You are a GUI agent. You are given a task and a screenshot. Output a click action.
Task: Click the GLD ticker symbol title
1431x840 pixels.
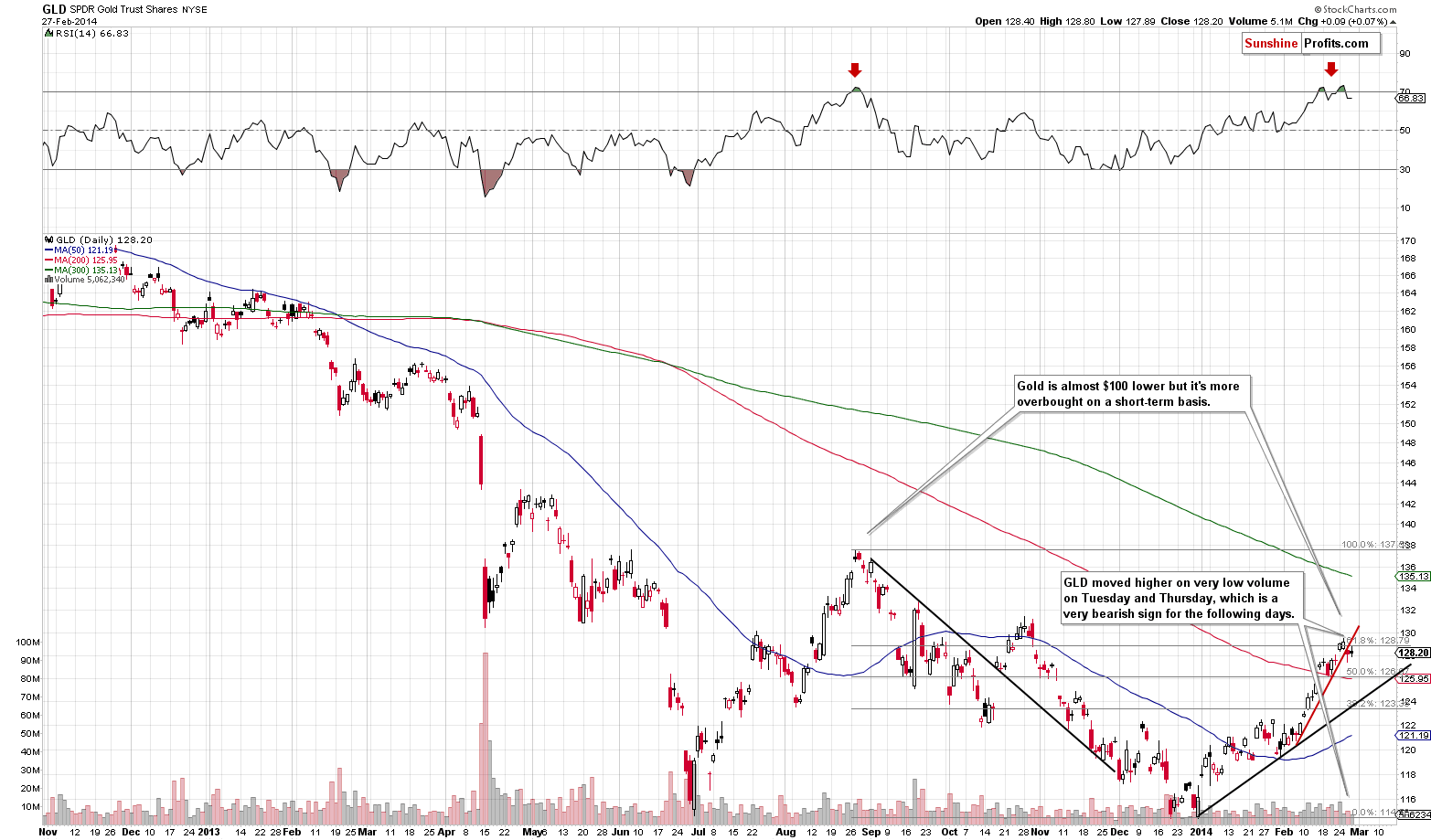[54, 9]
